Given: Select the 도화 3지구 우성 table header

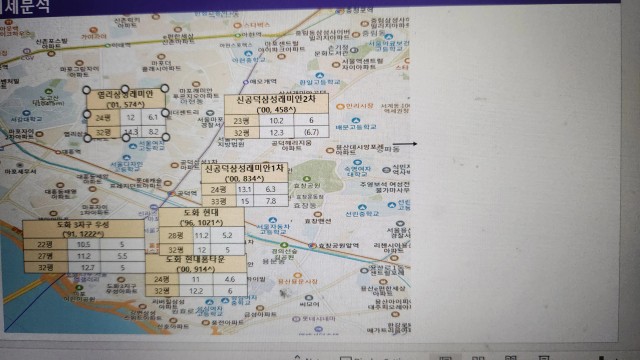Looking at the screenshot, I should pyautogui.click(x=83, y=229).
